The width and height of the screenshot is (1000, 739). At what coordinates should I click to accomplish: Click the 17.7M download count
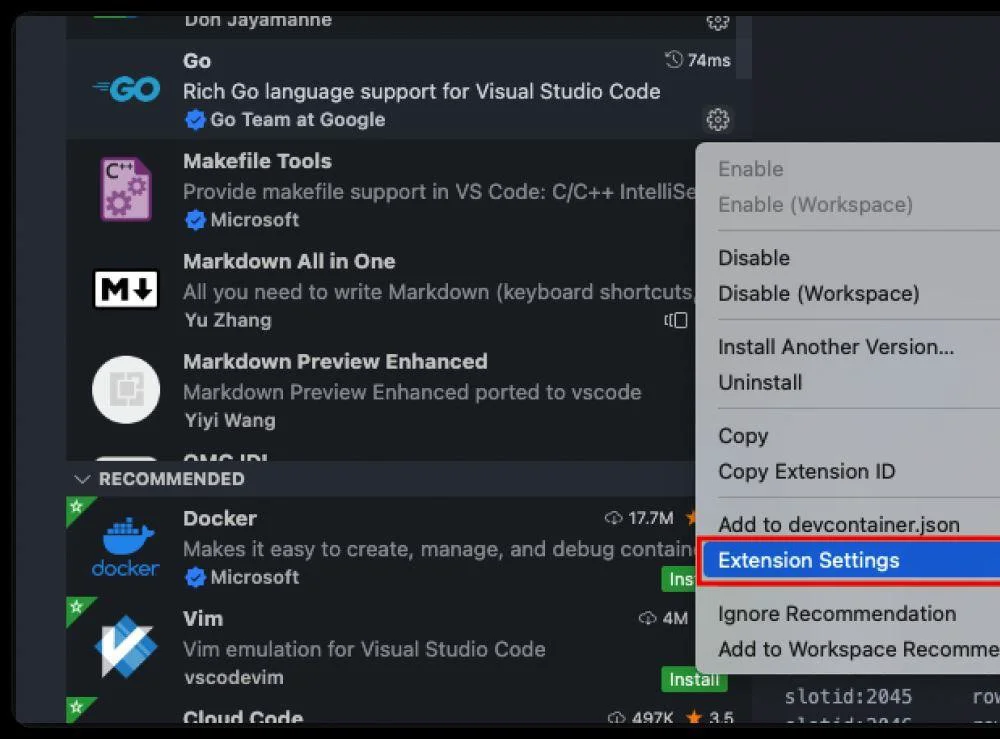pyautogui.click(x=651, y=518)
